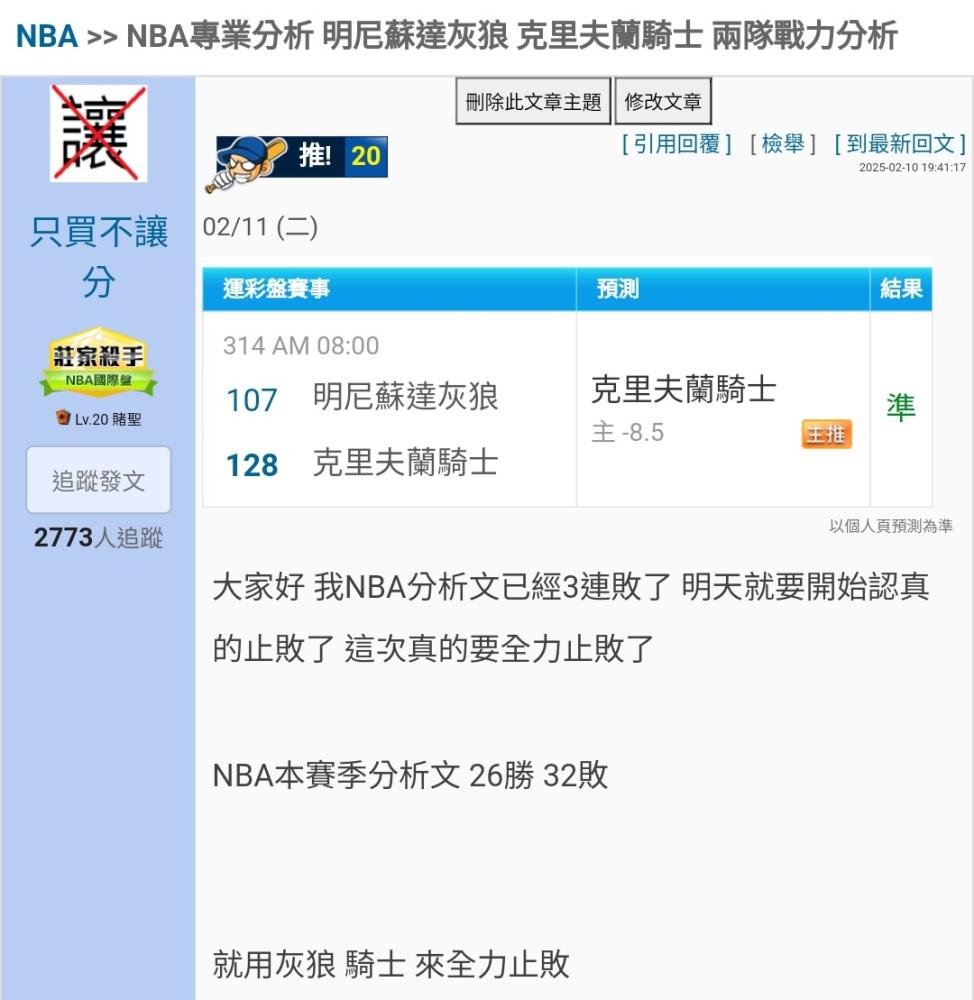Screen dimensions: 974x1000
Task: Click the 02/11 (二) date text
Action: pos(260,227)
